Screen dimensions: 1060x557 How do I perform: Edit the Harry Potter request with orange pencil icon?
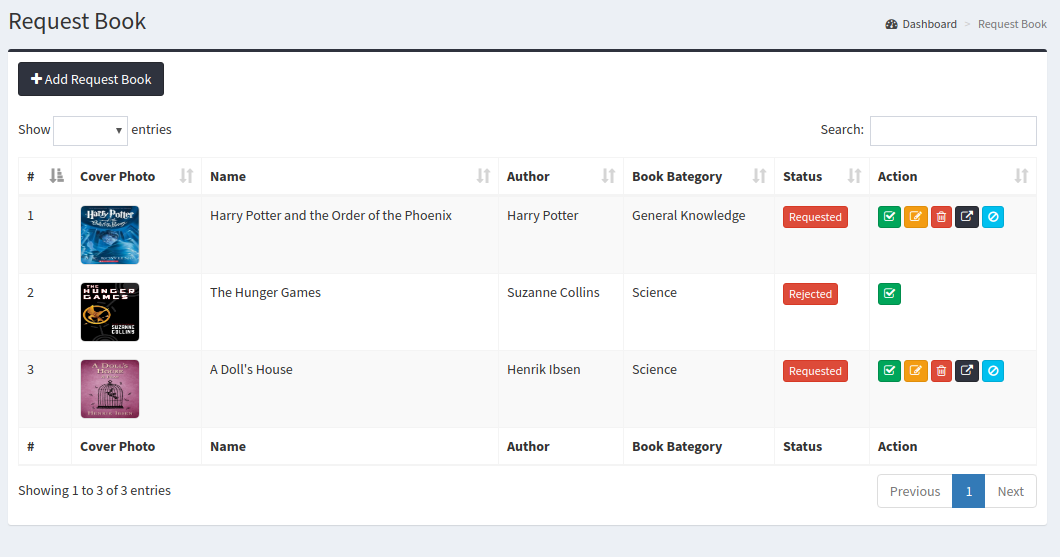point(915,217)
